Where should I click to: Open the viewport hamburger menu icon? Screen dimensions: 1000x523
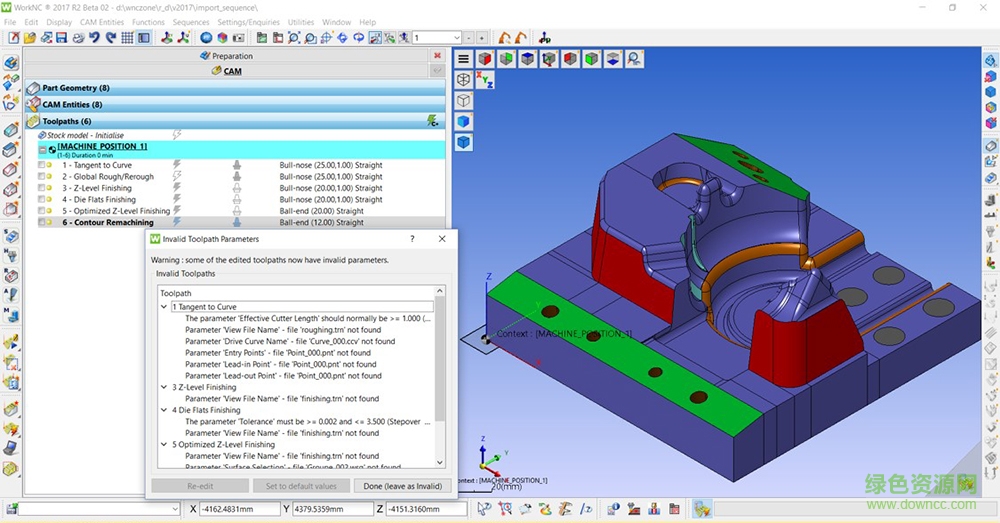[464, 59]
